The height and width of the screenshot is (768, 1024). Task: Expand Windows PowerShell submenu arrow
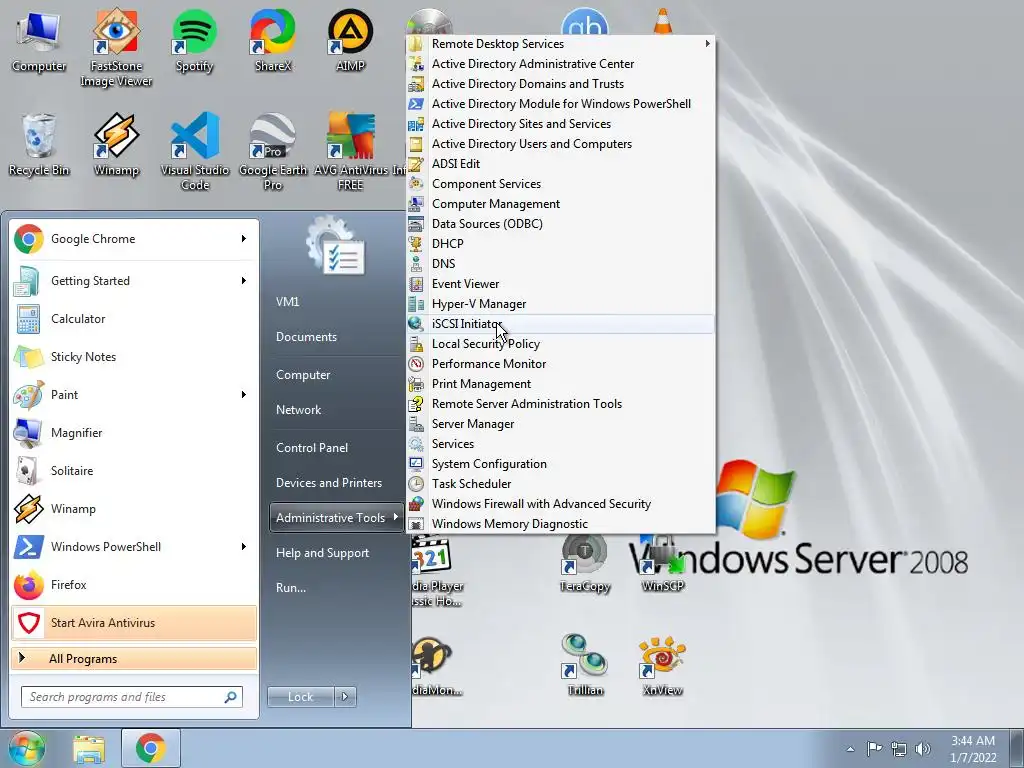[x=244, y=546]
